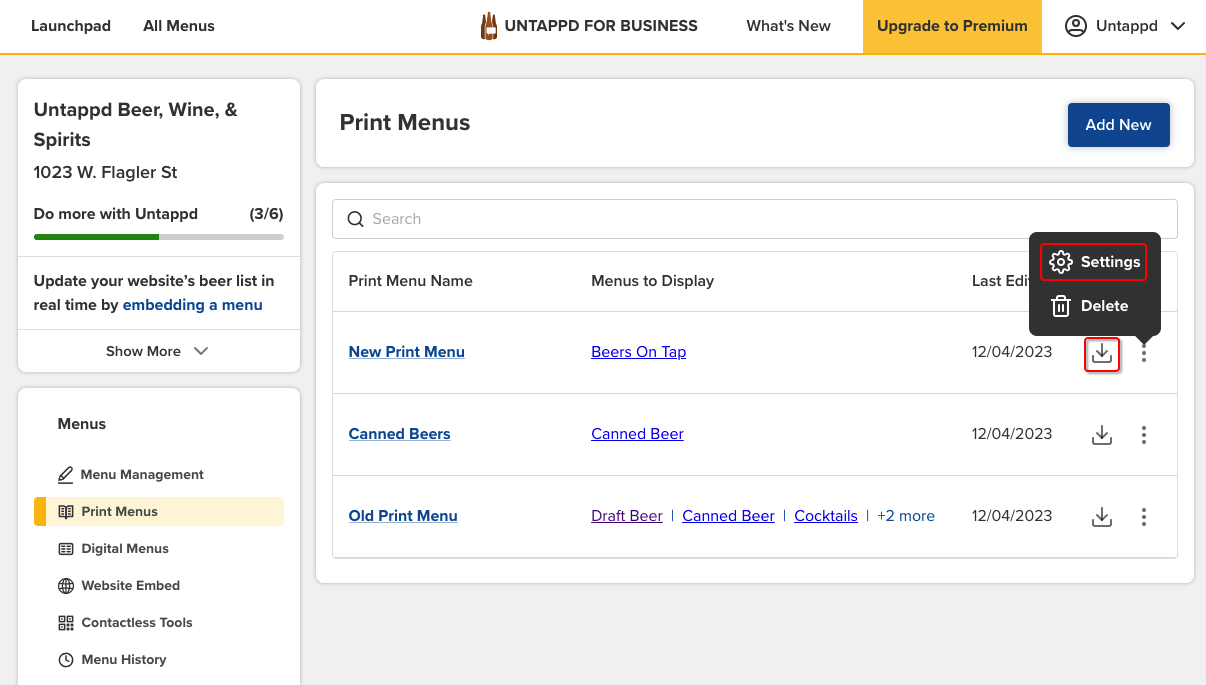Image resolution: width=1206 pixels, height=685 pixels.
Task: Download the New Print Menu
Action: coord(1102,354)
